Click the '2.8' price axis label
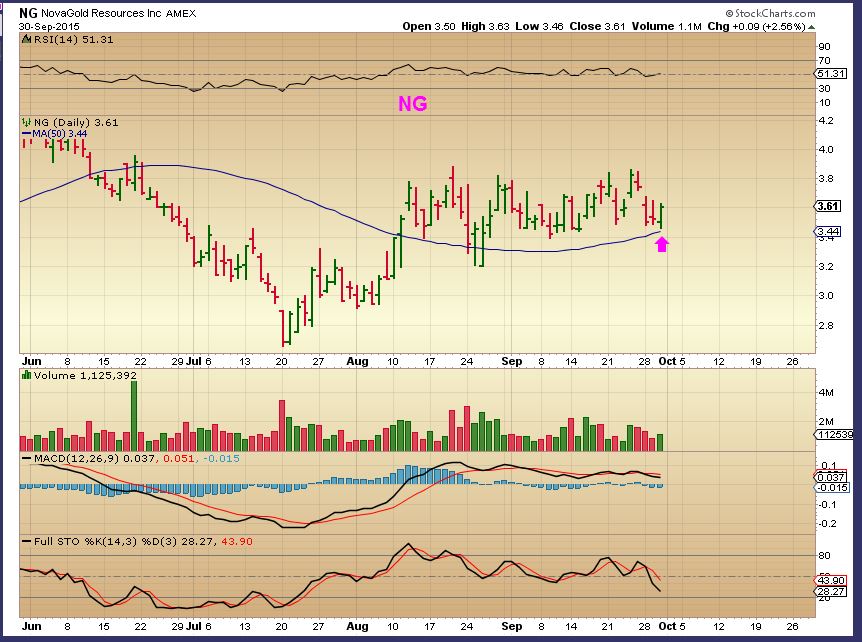862x642 pixels. coord(826,325)
